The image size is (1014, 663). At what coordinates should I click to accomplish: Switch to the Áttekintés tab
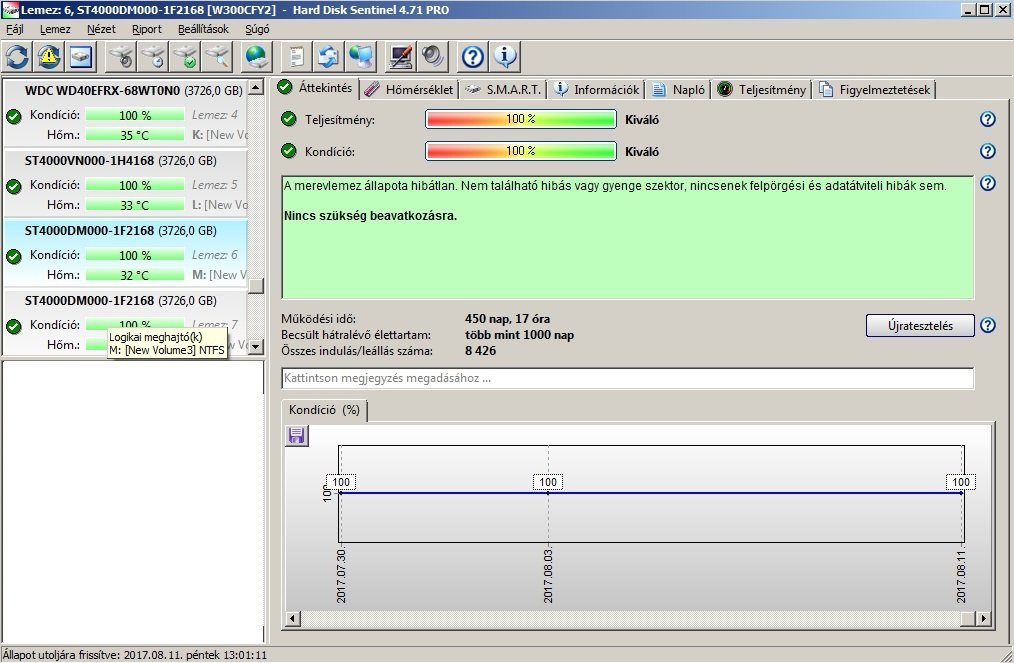pos(315,88)
